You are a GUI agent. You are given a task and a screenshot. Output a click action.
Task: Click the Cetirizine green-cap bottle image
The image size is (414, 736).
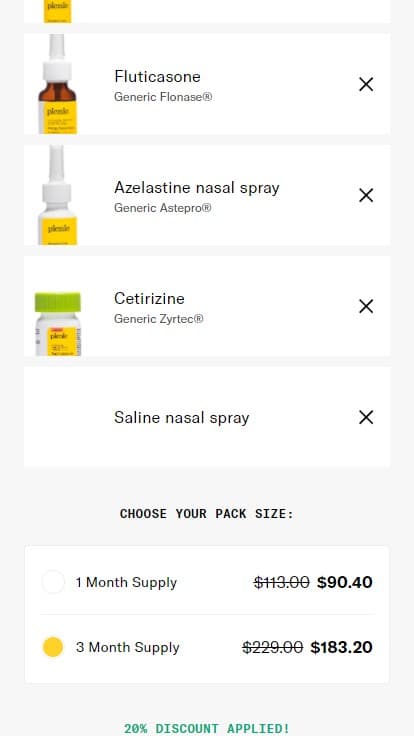[58, 324]
